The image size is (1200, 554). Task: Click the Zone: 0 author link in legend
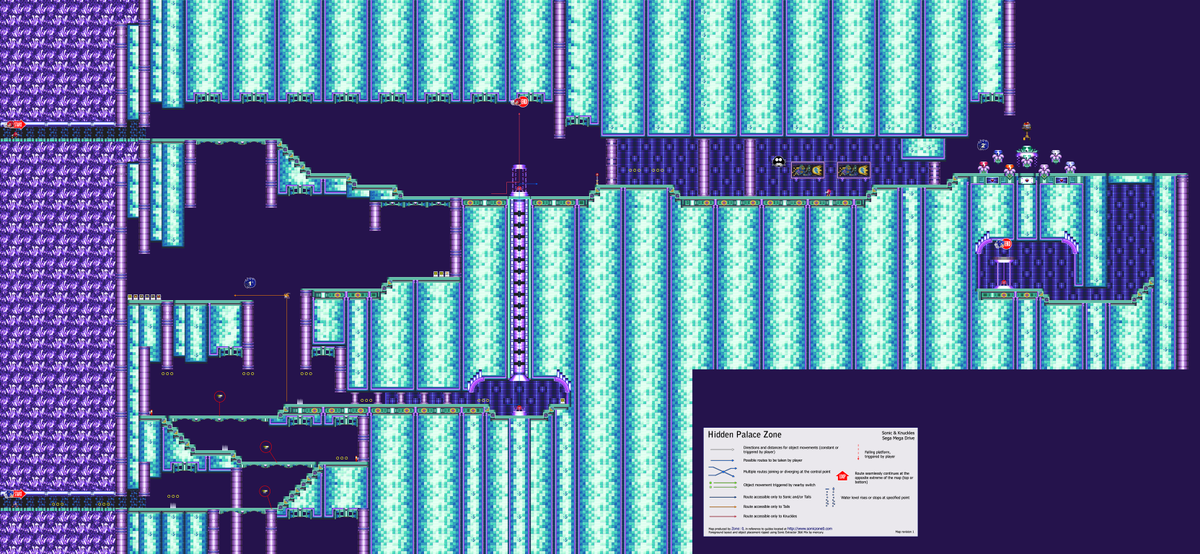click(738, 528)
